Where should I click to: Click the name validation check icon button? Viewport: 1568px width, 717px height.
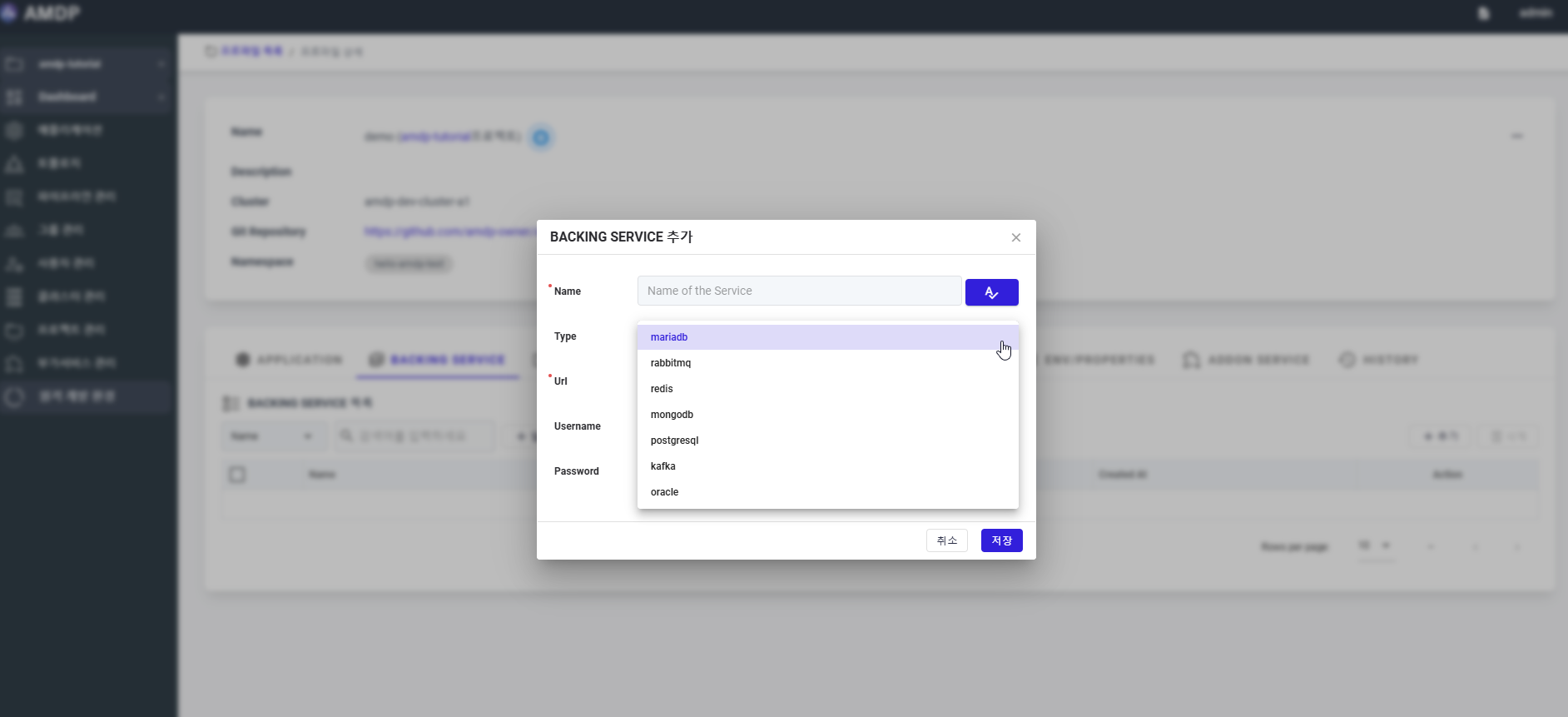pos(991,292)
